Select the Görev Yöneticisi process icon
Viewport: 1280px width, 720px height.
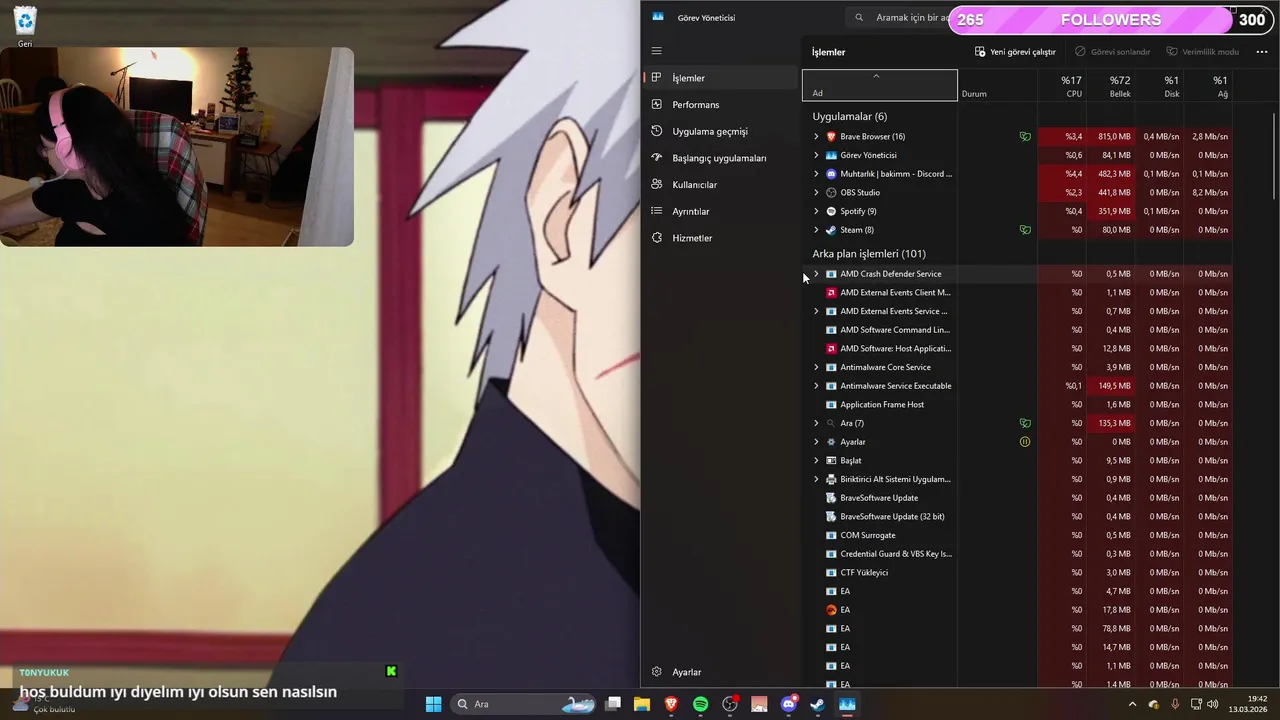click(830, 155)
